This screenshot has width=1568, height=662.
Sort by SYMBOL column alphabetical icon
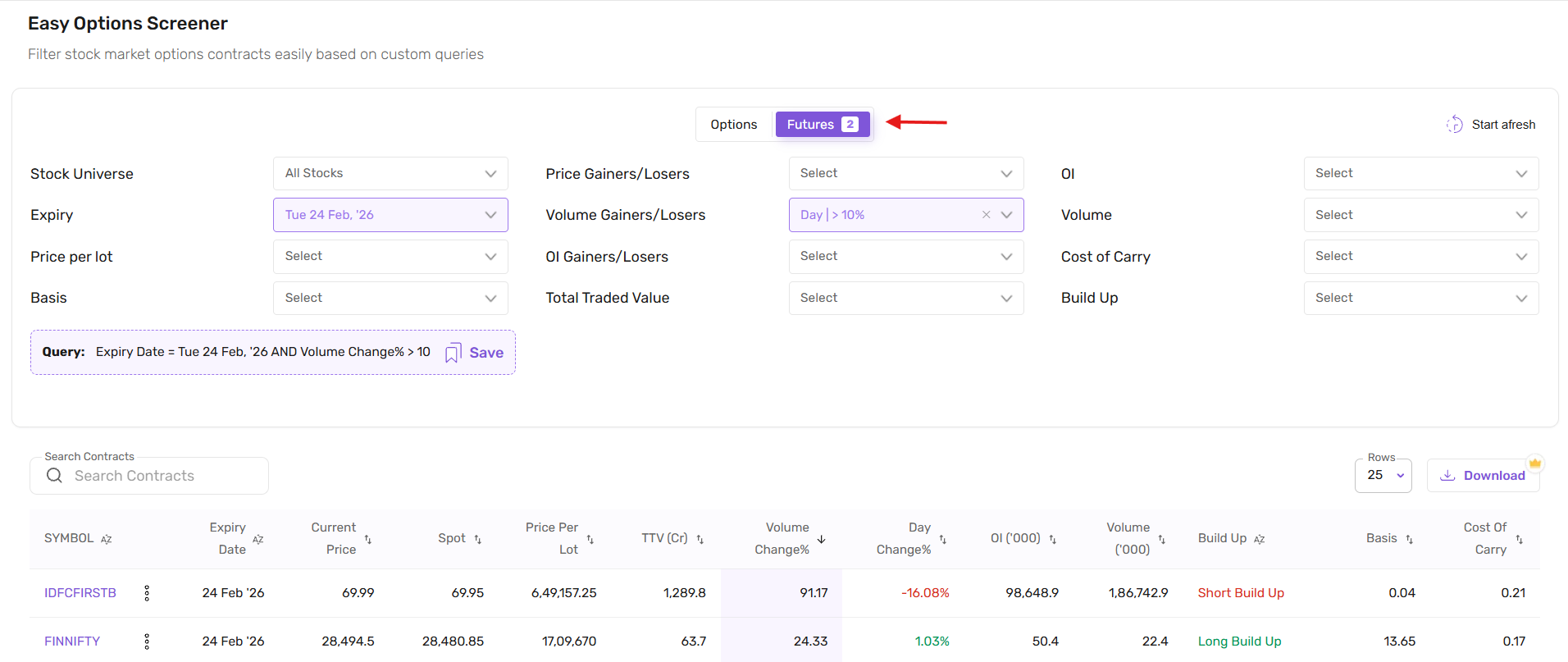point(107,539)
